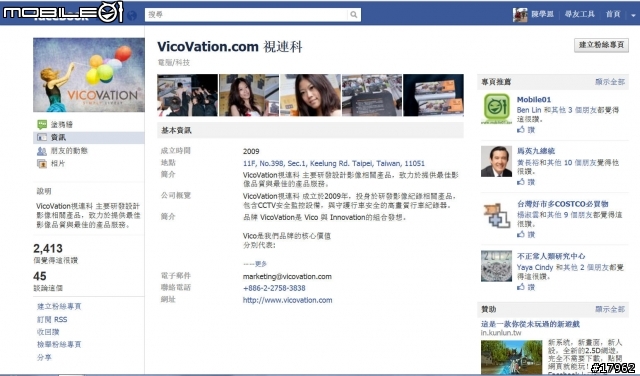Open 不正常人類研究中心 page link
The image size is (640, 376).
[551, 256]
